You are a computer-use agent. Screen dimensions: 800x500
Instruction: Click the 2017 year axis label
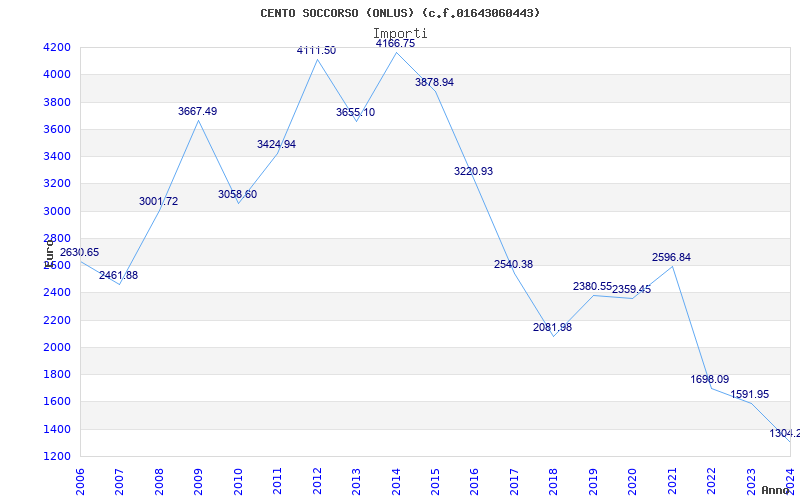coord(514,482)
